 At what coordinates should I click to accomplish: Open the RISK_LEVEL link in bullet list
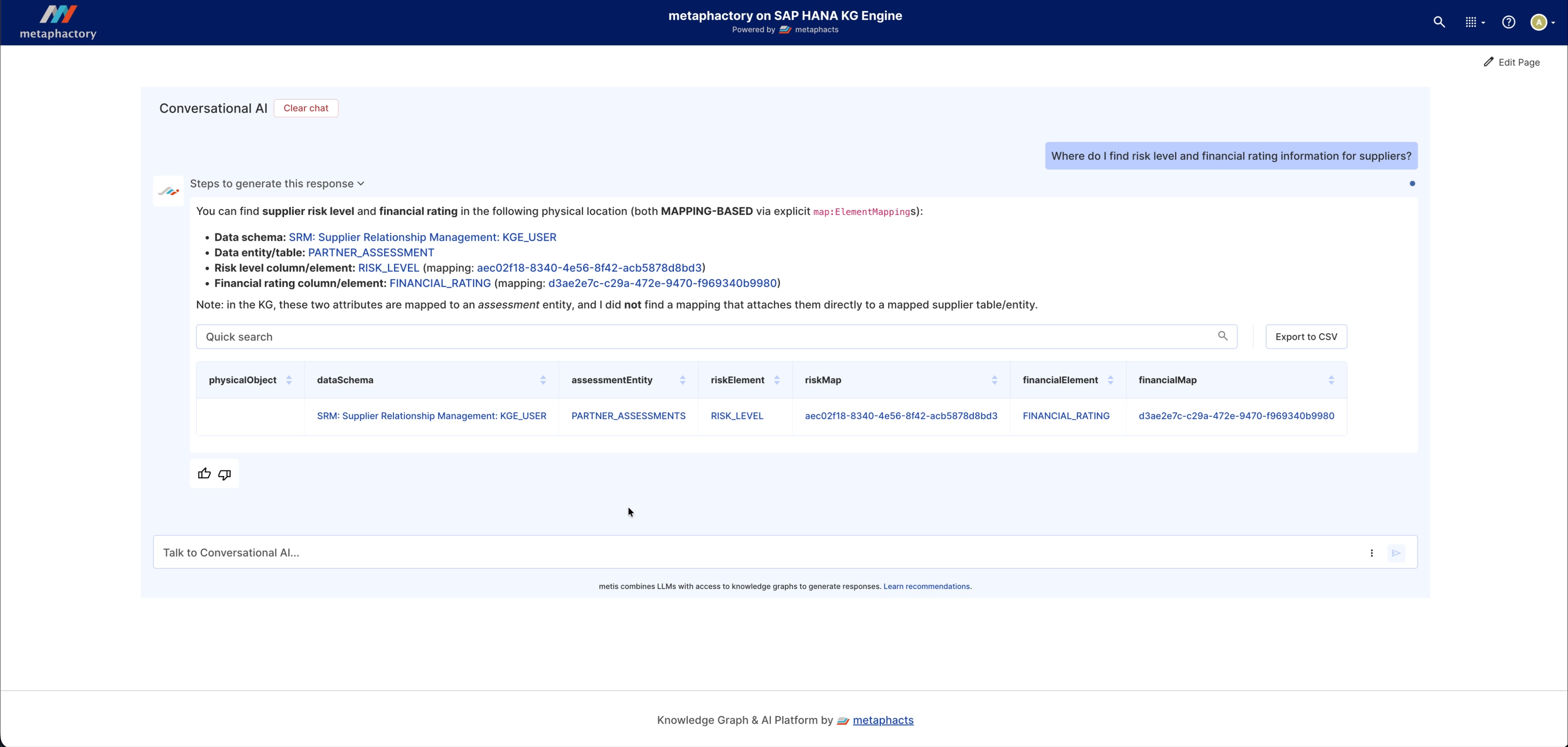pyautogui.click(x=388, y=267)
